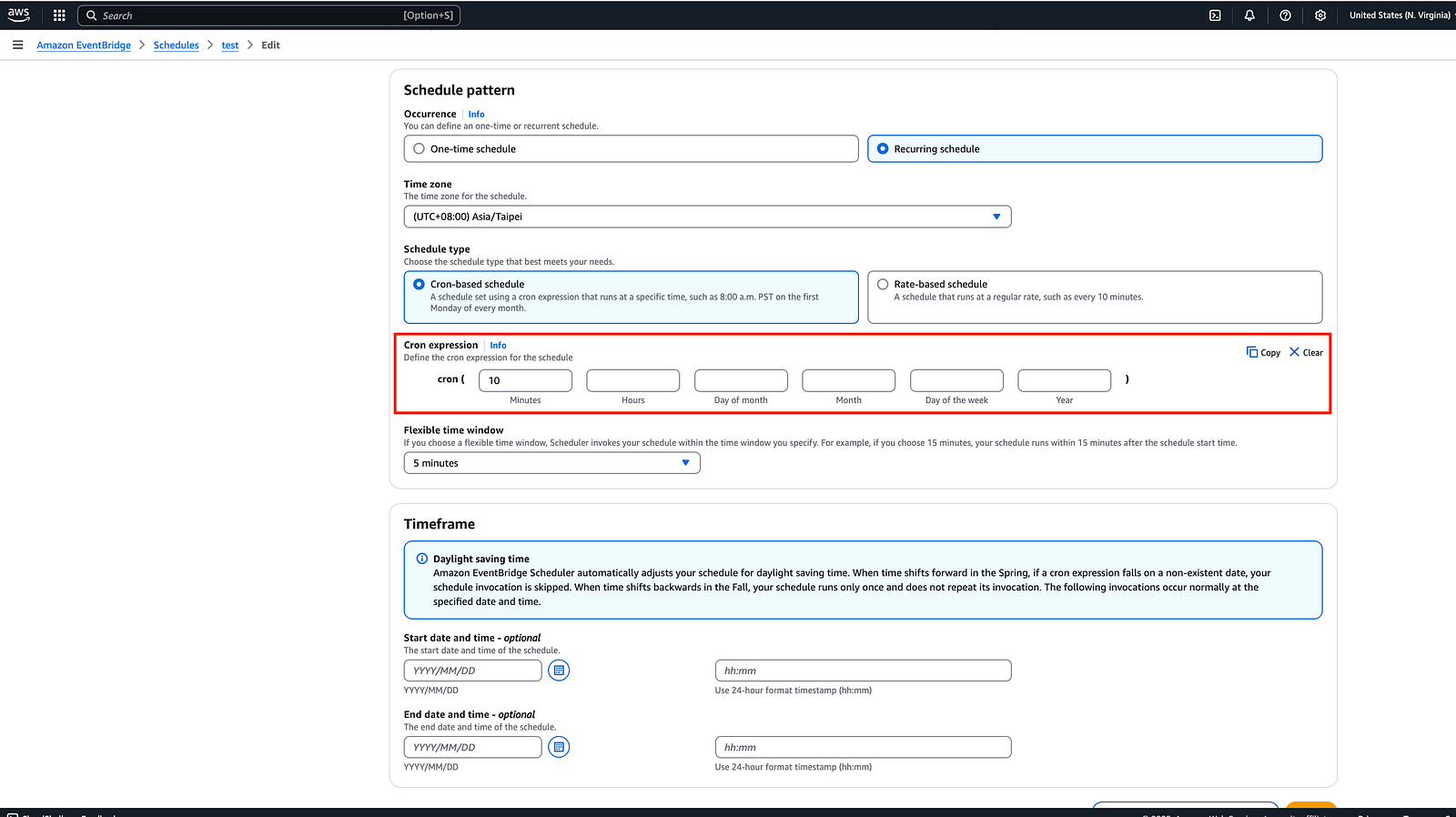Click the Daylight saving time notice title
Screen dimensions: 1456x817
tap(481, 559)
